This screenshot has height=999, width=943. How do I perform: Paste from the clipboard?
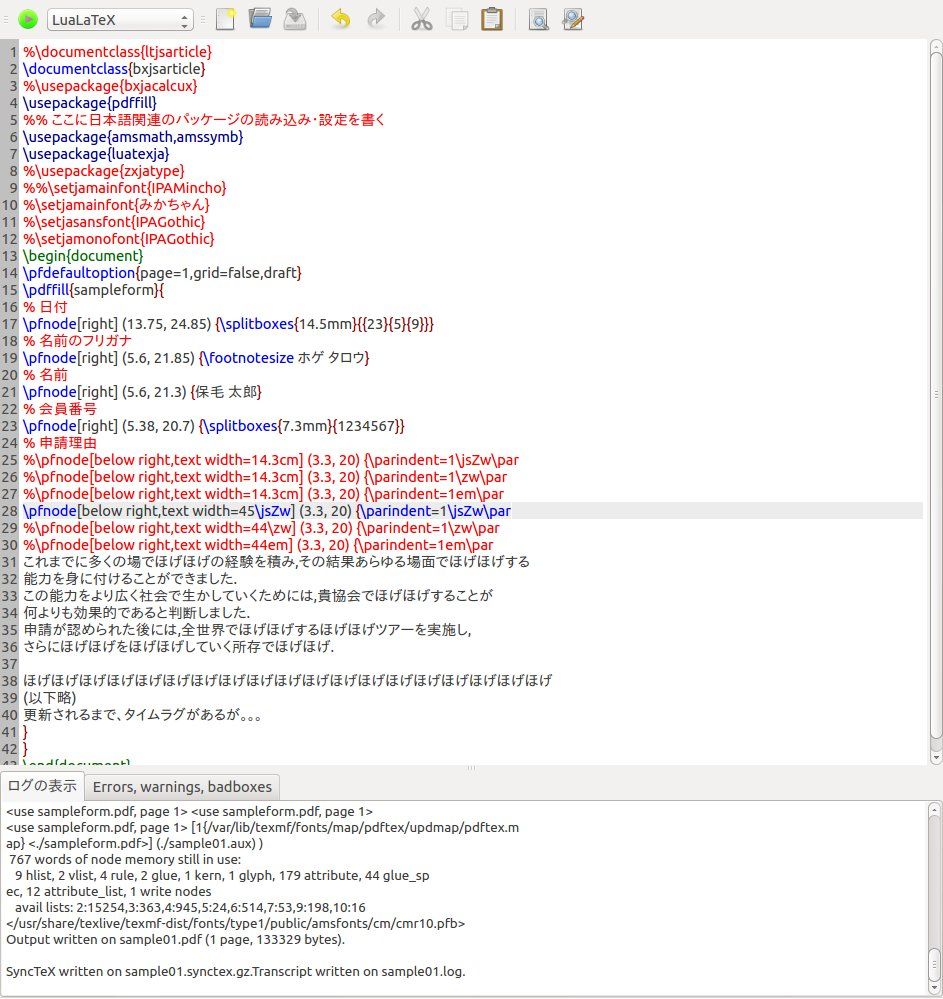(491, 19)
